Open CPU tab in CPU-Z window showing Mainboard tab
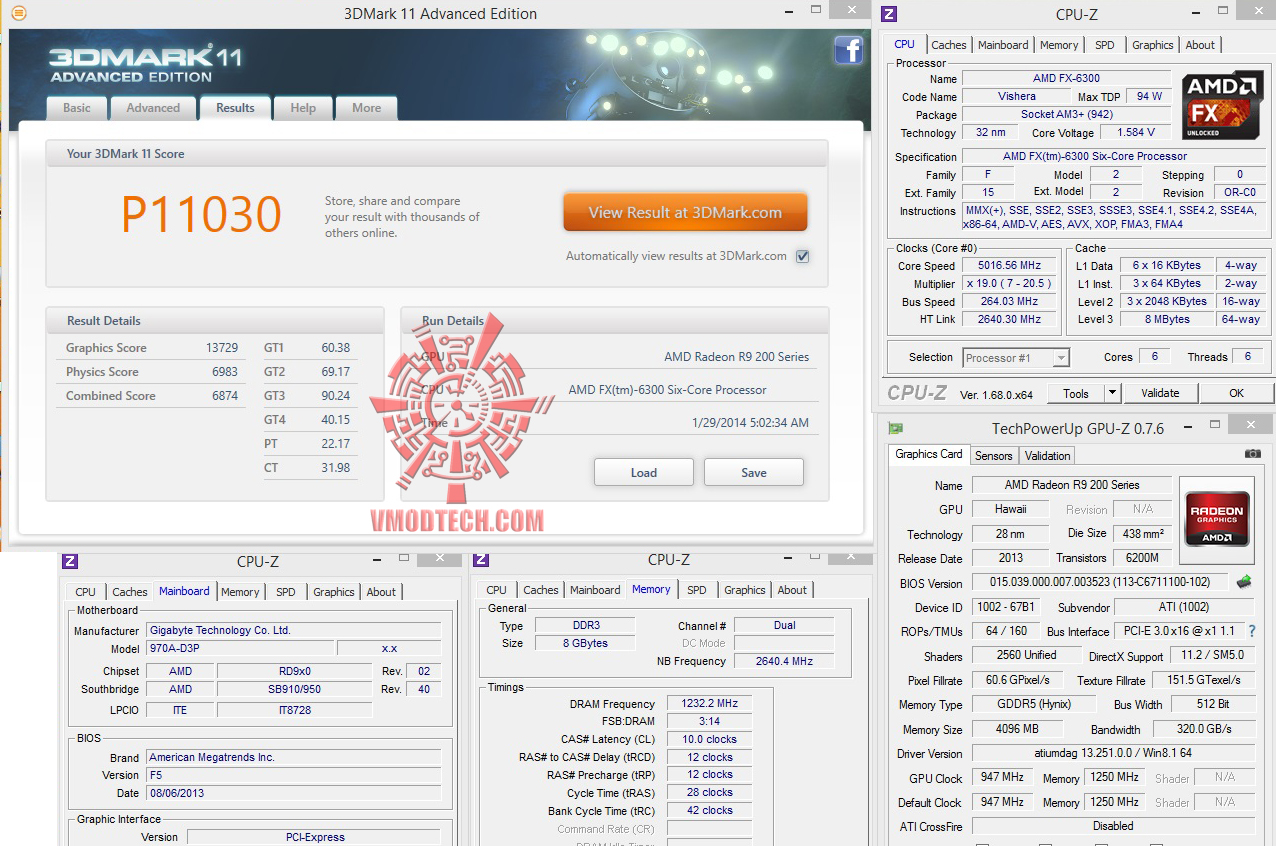 (86, 592)
